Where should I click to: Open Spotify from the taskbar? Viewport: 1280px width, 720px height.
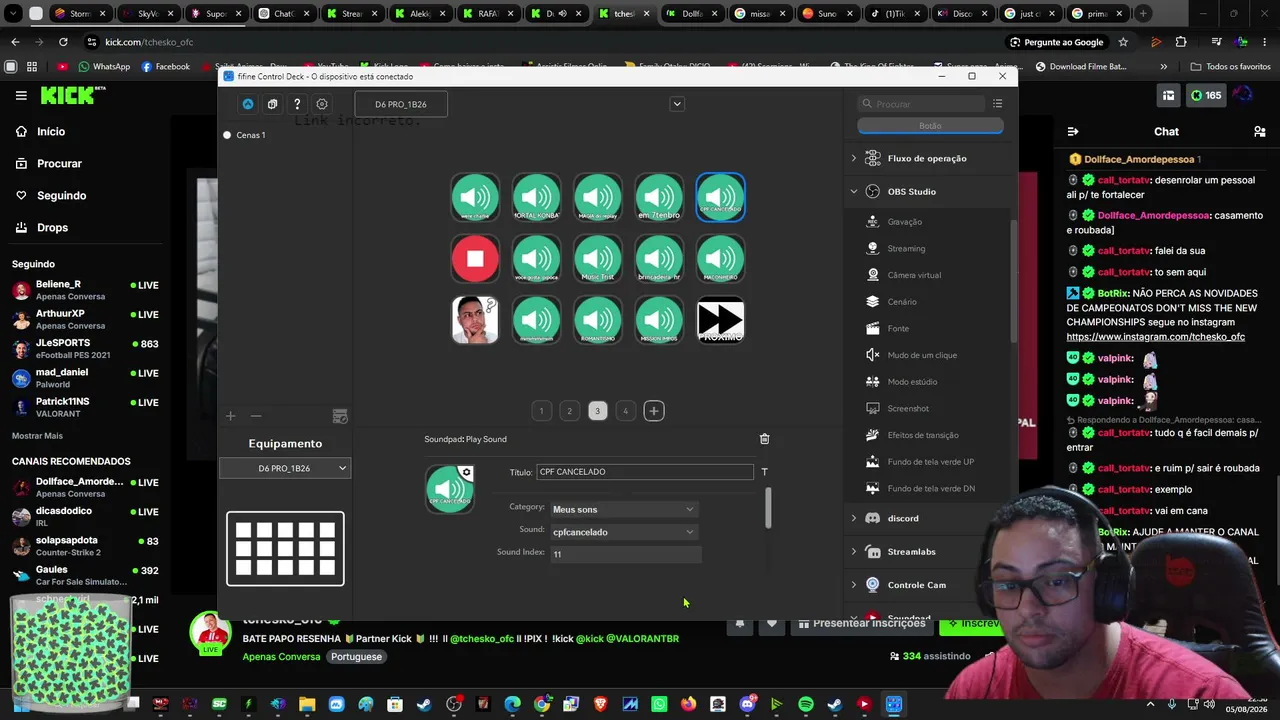(x=806, y=704)
